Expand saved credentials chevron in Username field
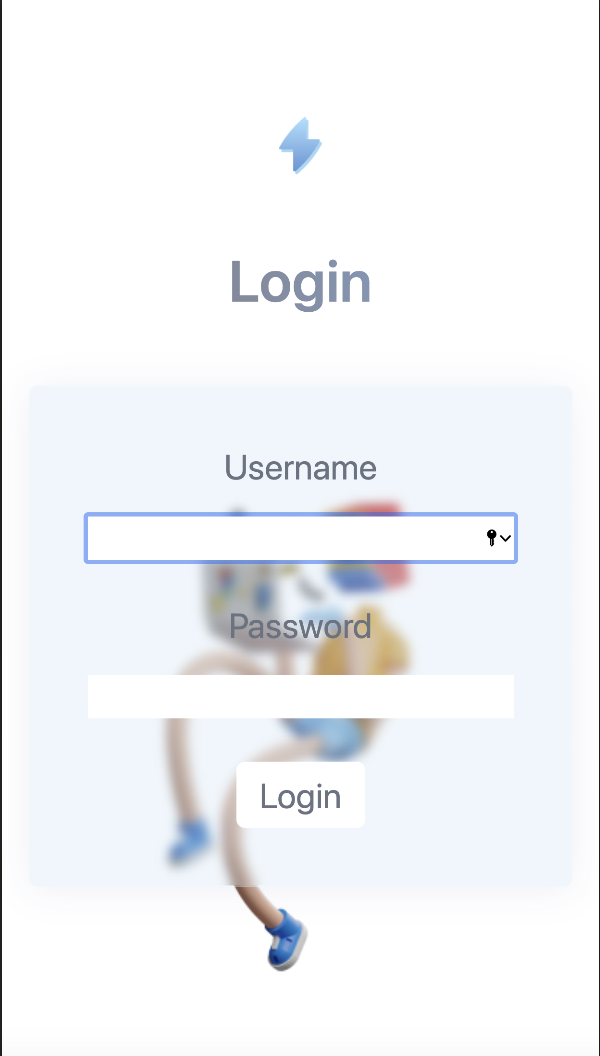 pos(506,538)
